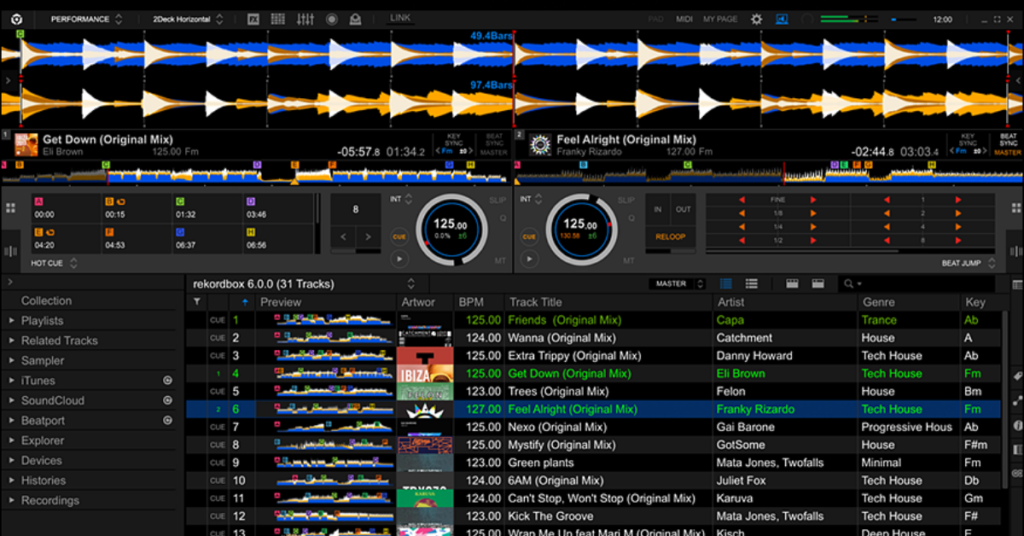Click the track filter funnel icon
Viewport: 1024px width, 536px height.
197,302
